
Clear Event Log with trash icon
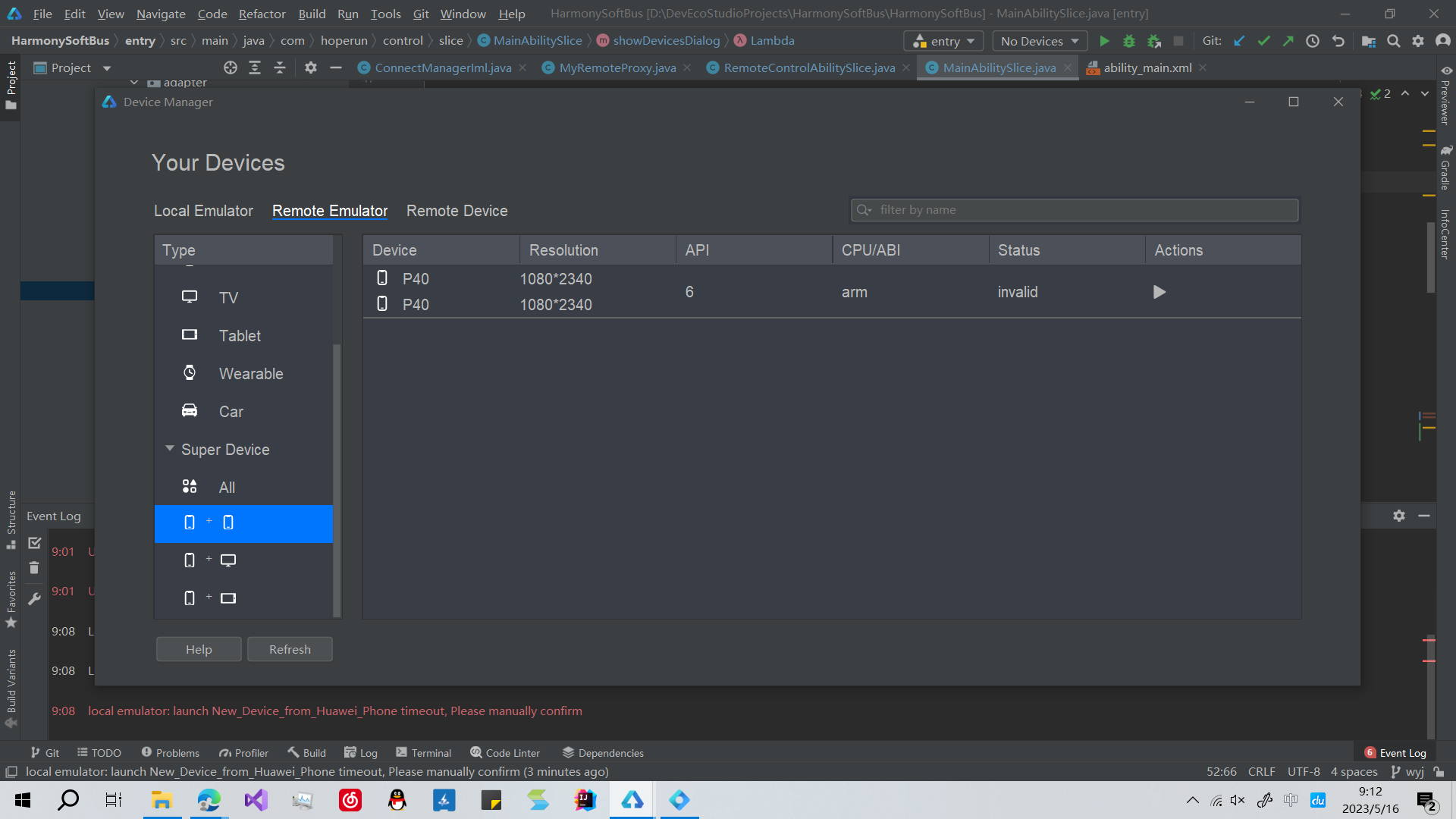click(34, 567)
